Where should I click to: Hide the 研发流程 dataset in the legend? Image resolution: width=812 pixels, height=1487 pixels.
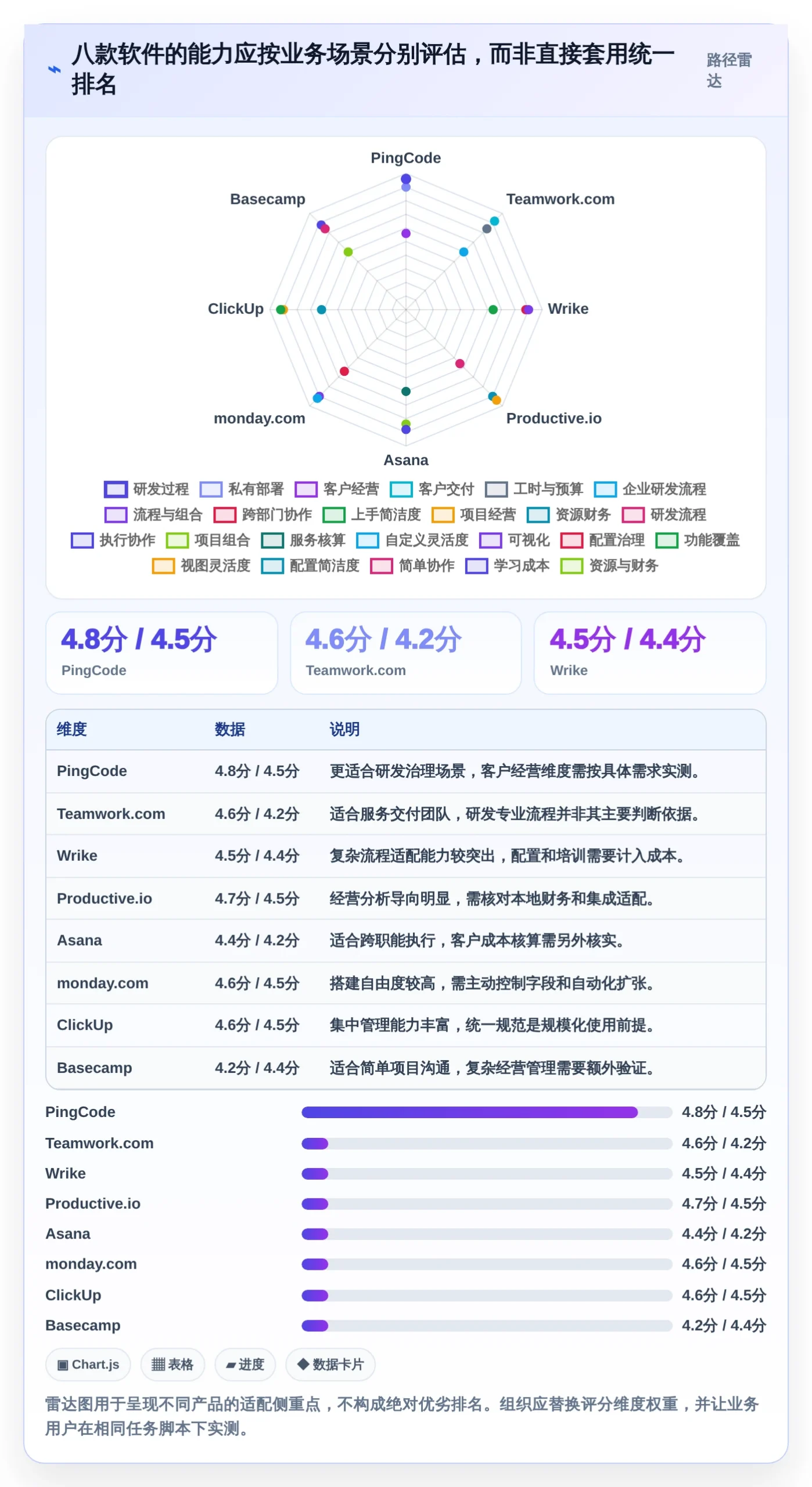[664, 515]
